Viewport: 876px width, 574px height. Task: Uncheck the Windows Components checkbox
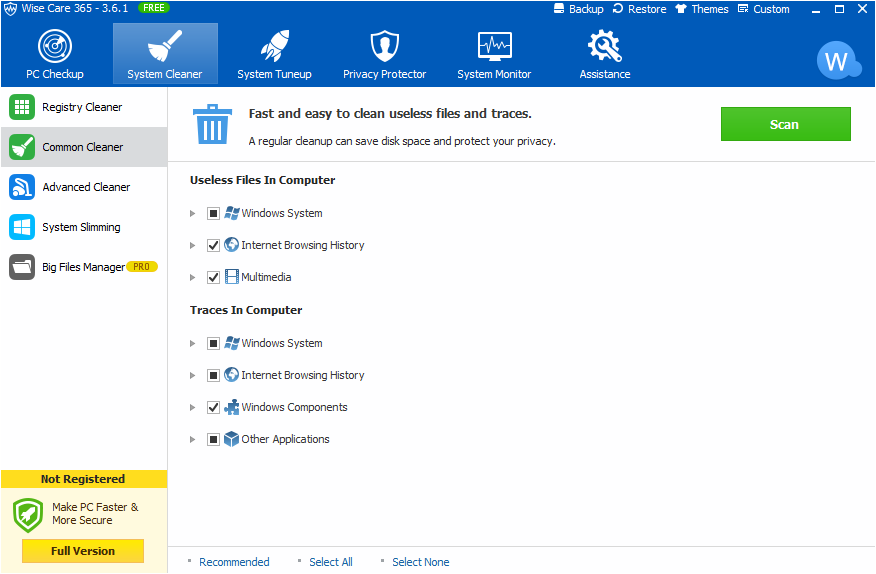213,407
